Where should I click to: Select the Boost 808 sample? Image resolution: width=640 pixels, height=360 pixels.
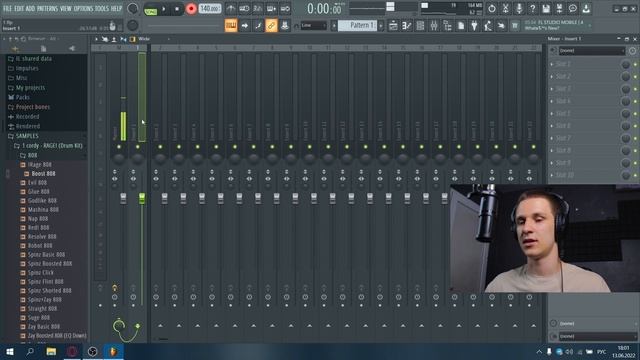click(43, 173)
